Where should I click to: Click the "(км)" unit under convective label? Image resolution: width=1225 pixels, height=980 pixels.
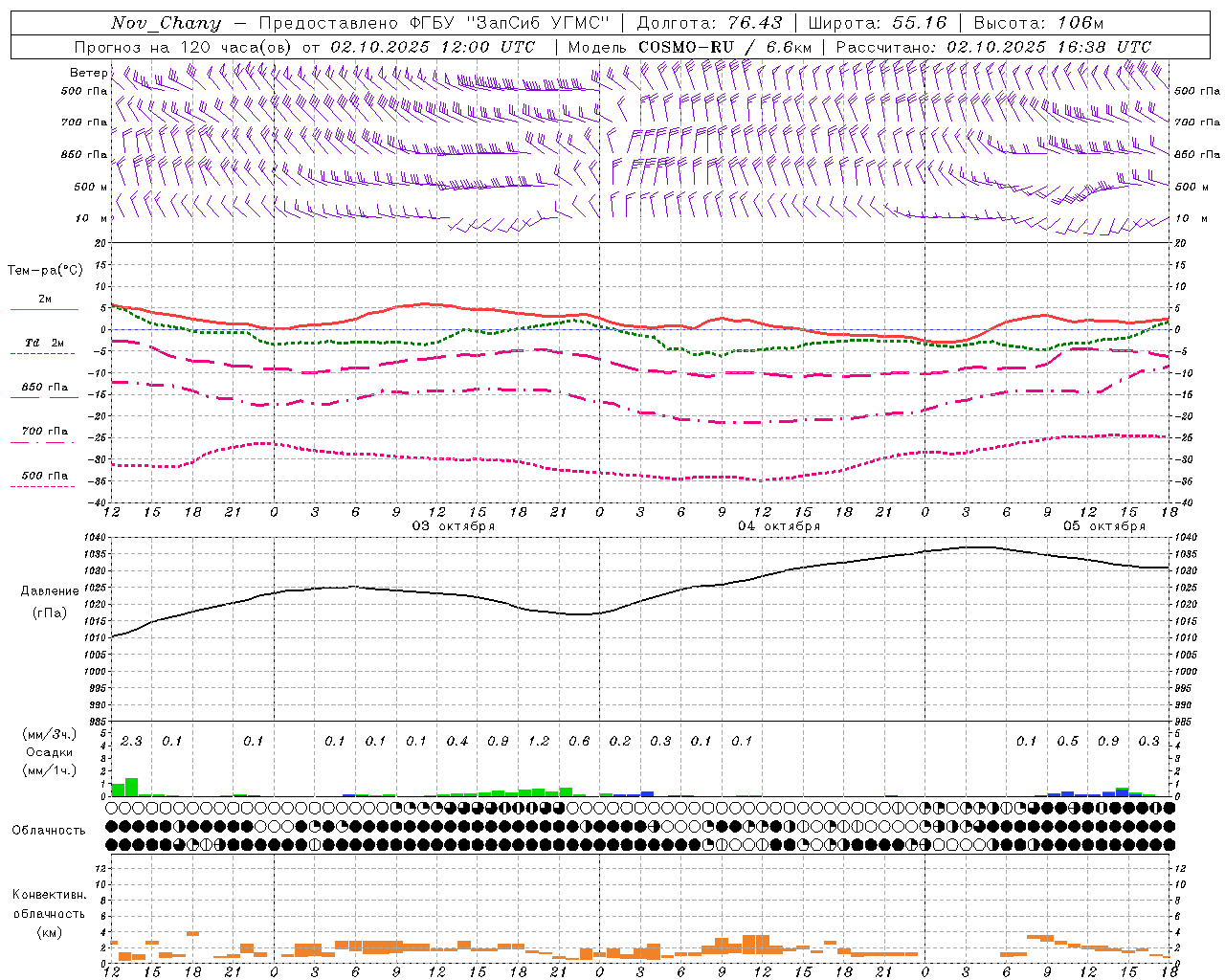pos(49,932)
